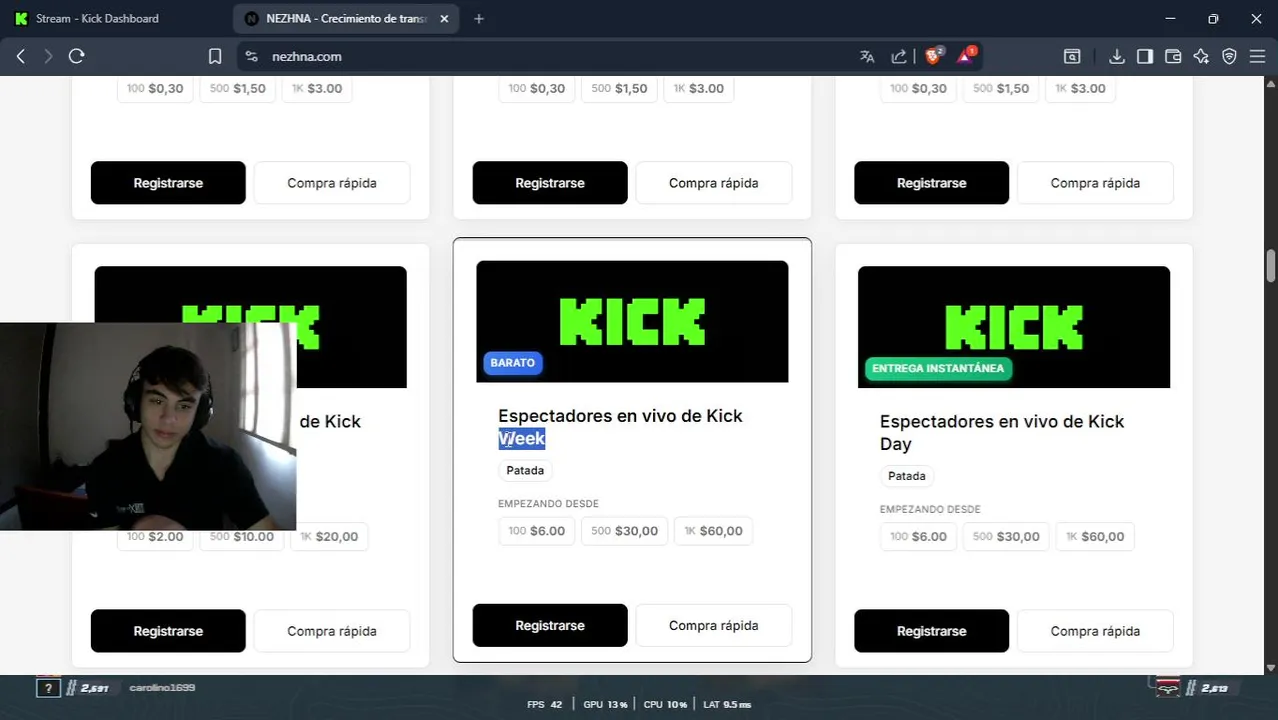Select the NEZHNA tab
This screenshot has width=1278, height=720.
(347, 18)
